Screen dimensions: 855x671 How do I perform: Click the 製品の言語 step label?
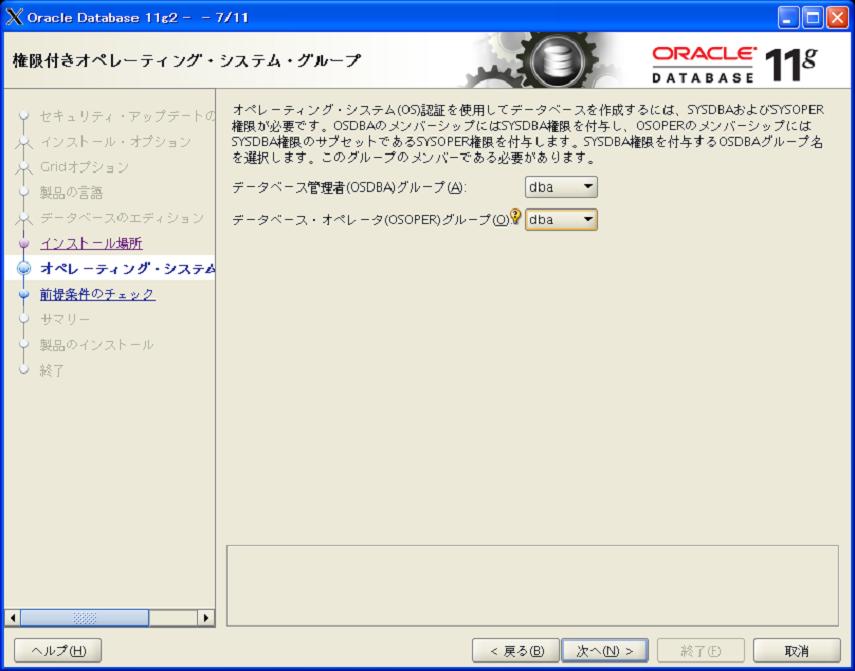(x=71, y=192)
